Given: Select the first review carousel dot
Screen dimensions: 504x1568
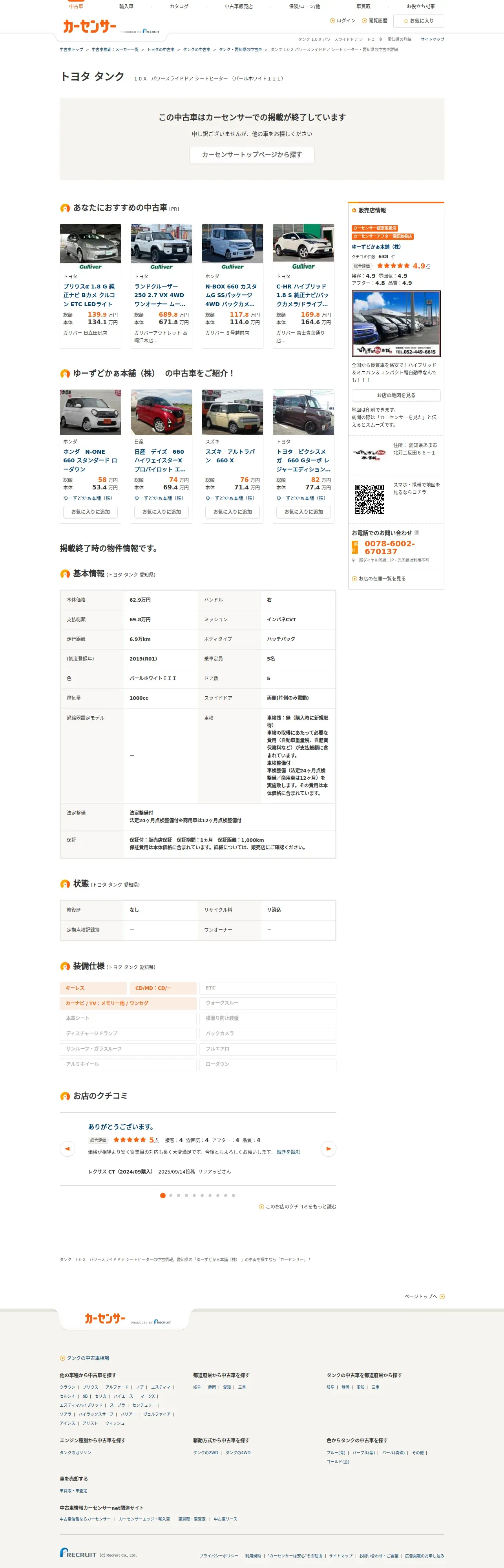Looking at the screenshot, I should coord(163,1196).
